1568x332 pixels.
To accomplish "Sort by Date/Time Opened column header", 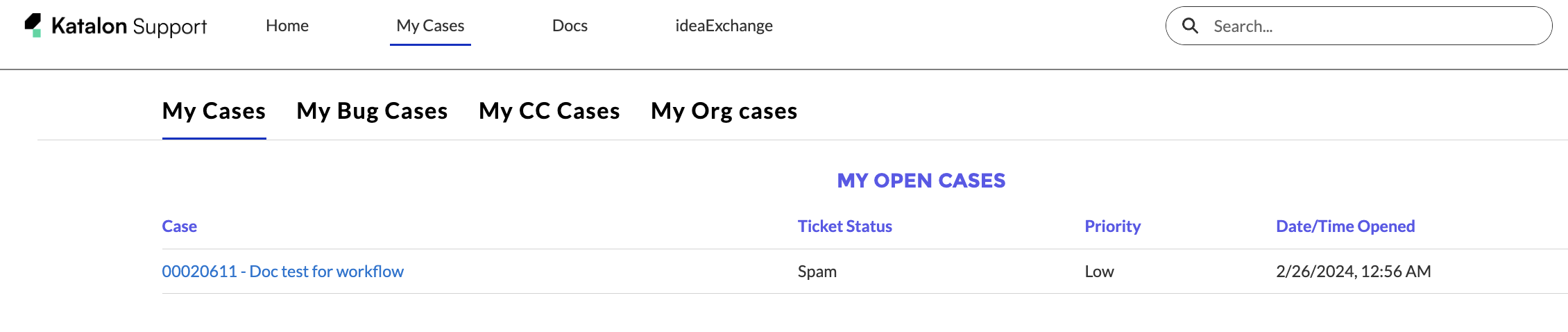I will coord(1345,226).
